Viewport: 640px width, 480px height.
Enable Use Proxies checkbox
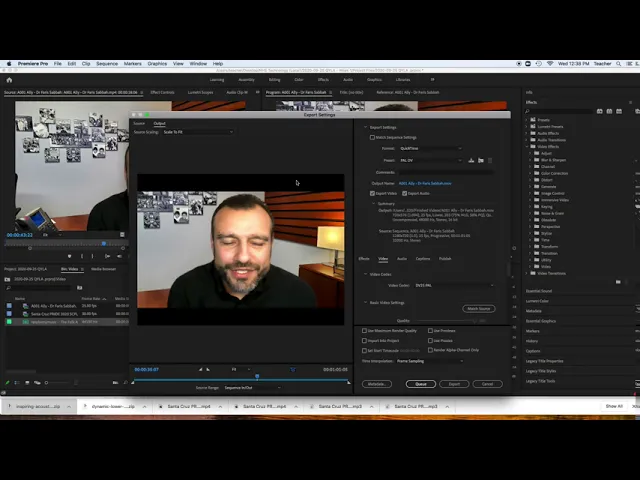(430, 340)
